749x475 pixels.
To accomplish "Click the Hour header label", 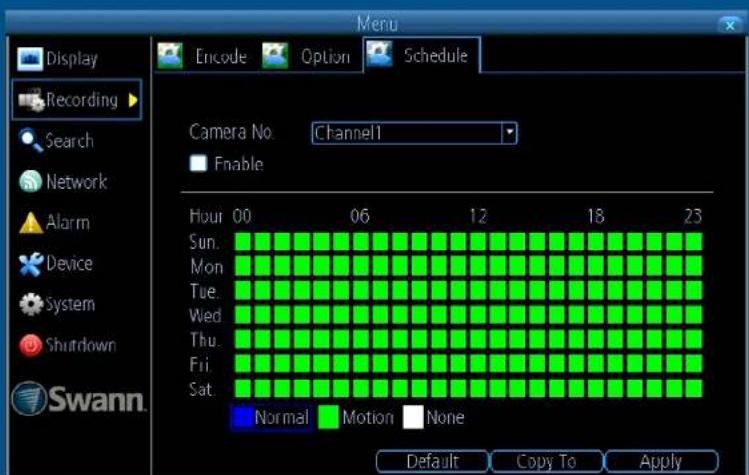I will point(206,216).
